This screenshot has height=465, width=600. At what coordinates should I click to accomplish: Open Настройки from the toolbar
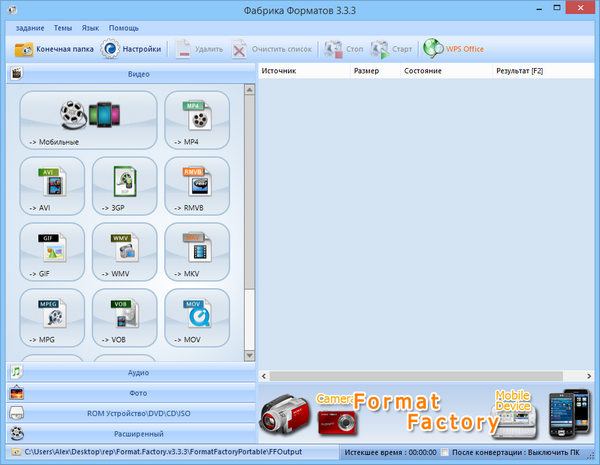[132, 48]
